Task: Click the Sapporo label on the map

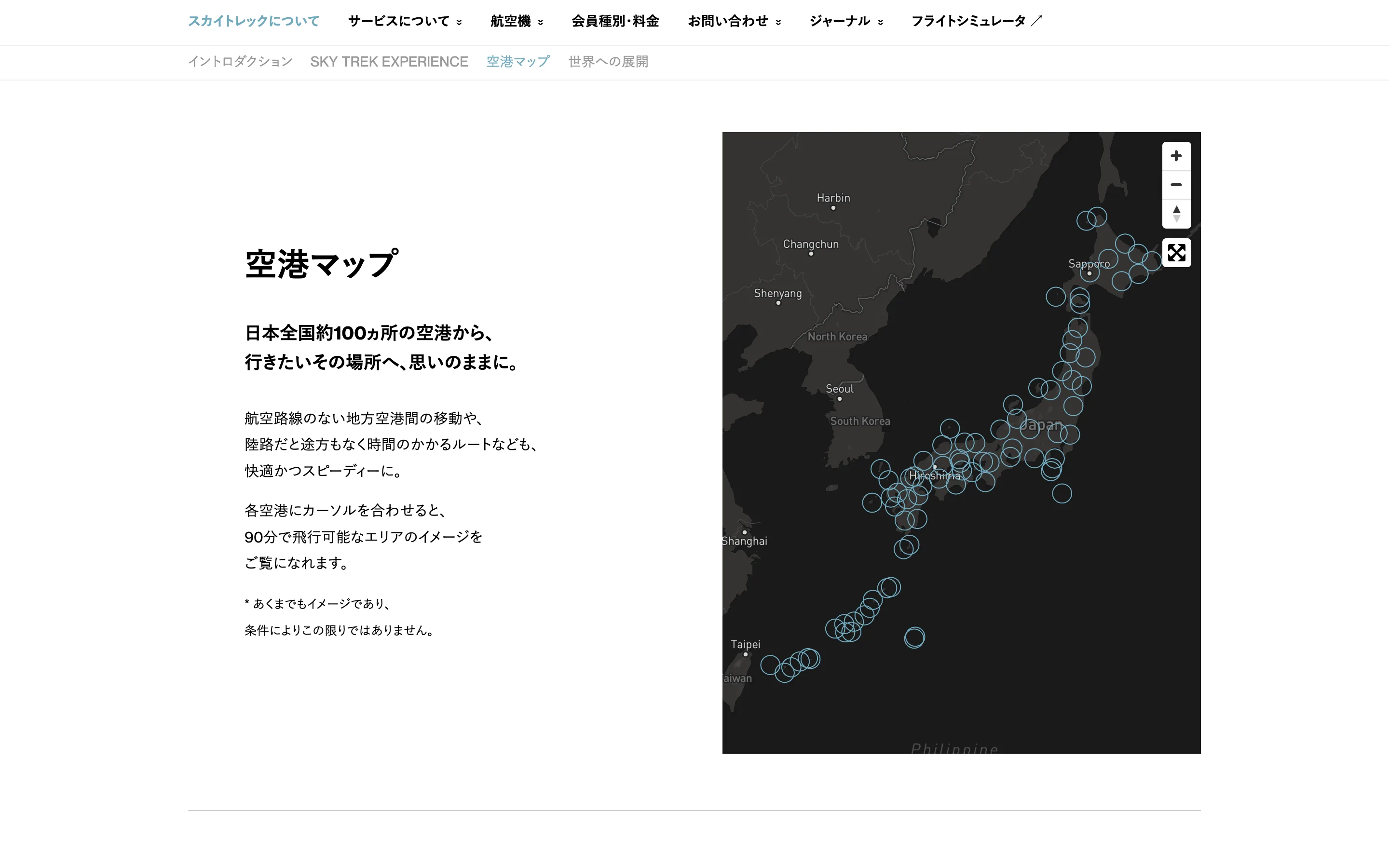Action: (x=1089, y=263)
